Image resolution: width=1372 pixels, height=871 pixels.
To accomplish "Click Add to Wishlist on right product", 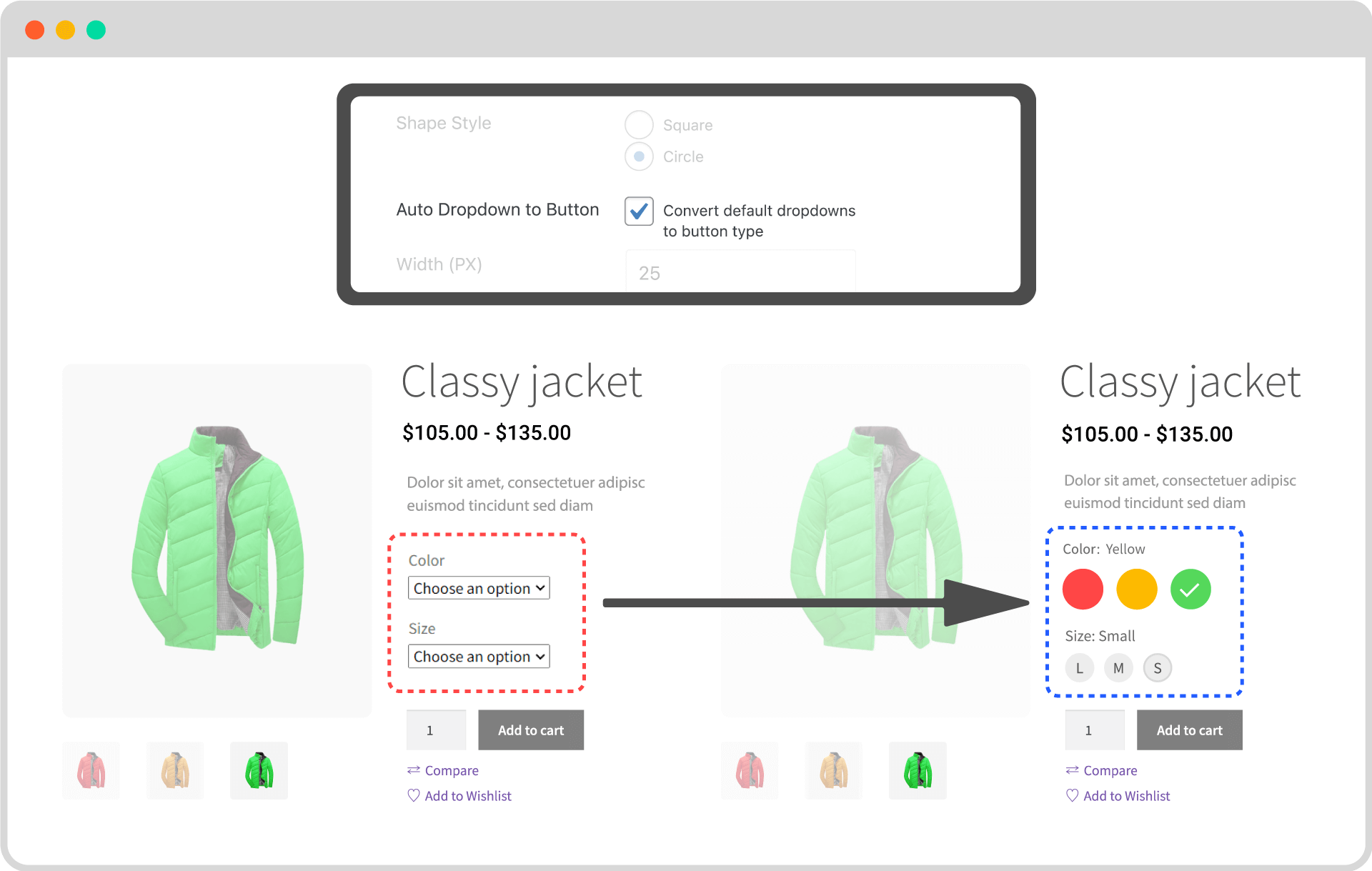I will (1127, 795).
